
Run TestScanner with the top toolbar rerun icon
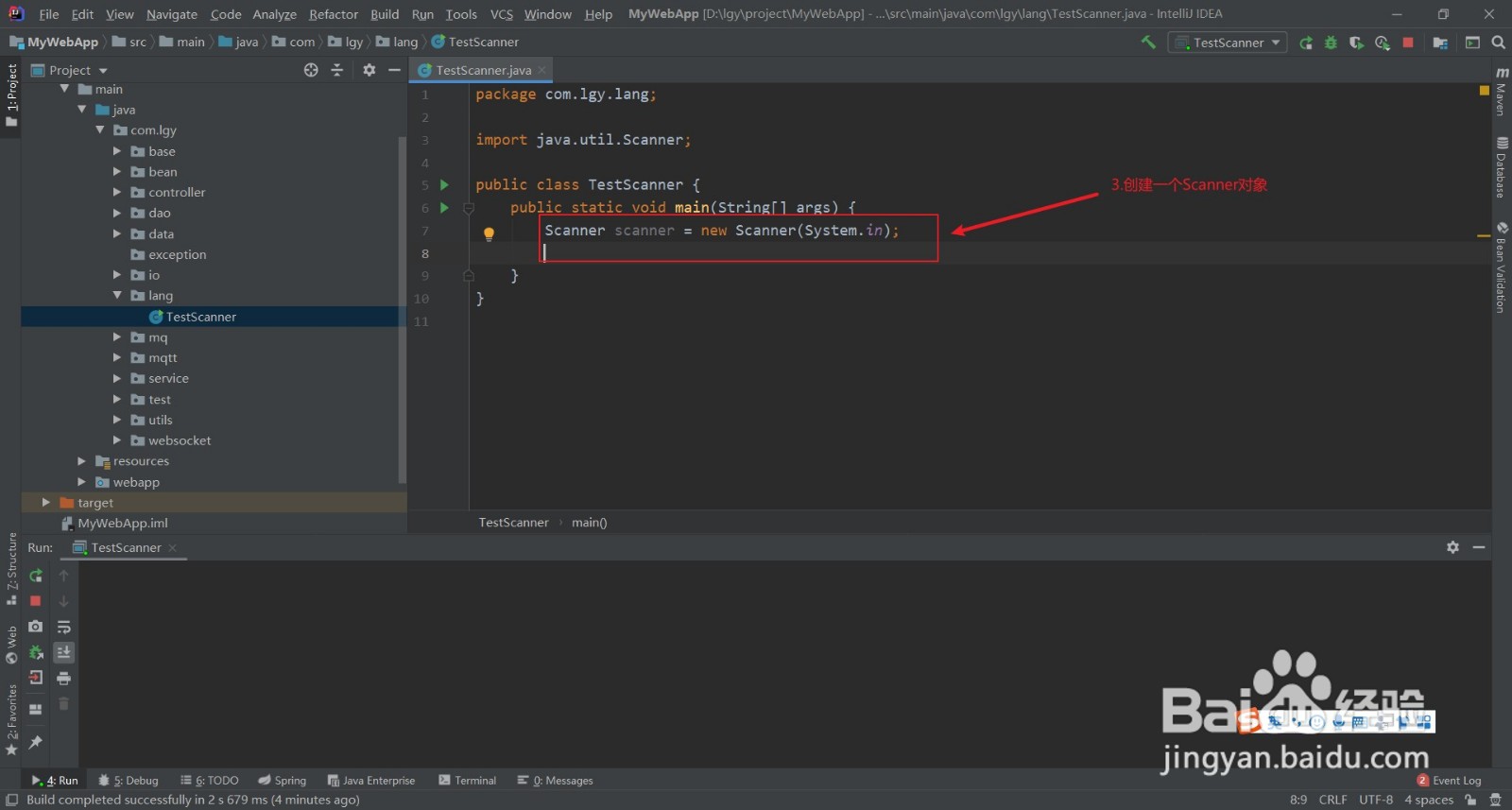click(x=1306, y=43)
